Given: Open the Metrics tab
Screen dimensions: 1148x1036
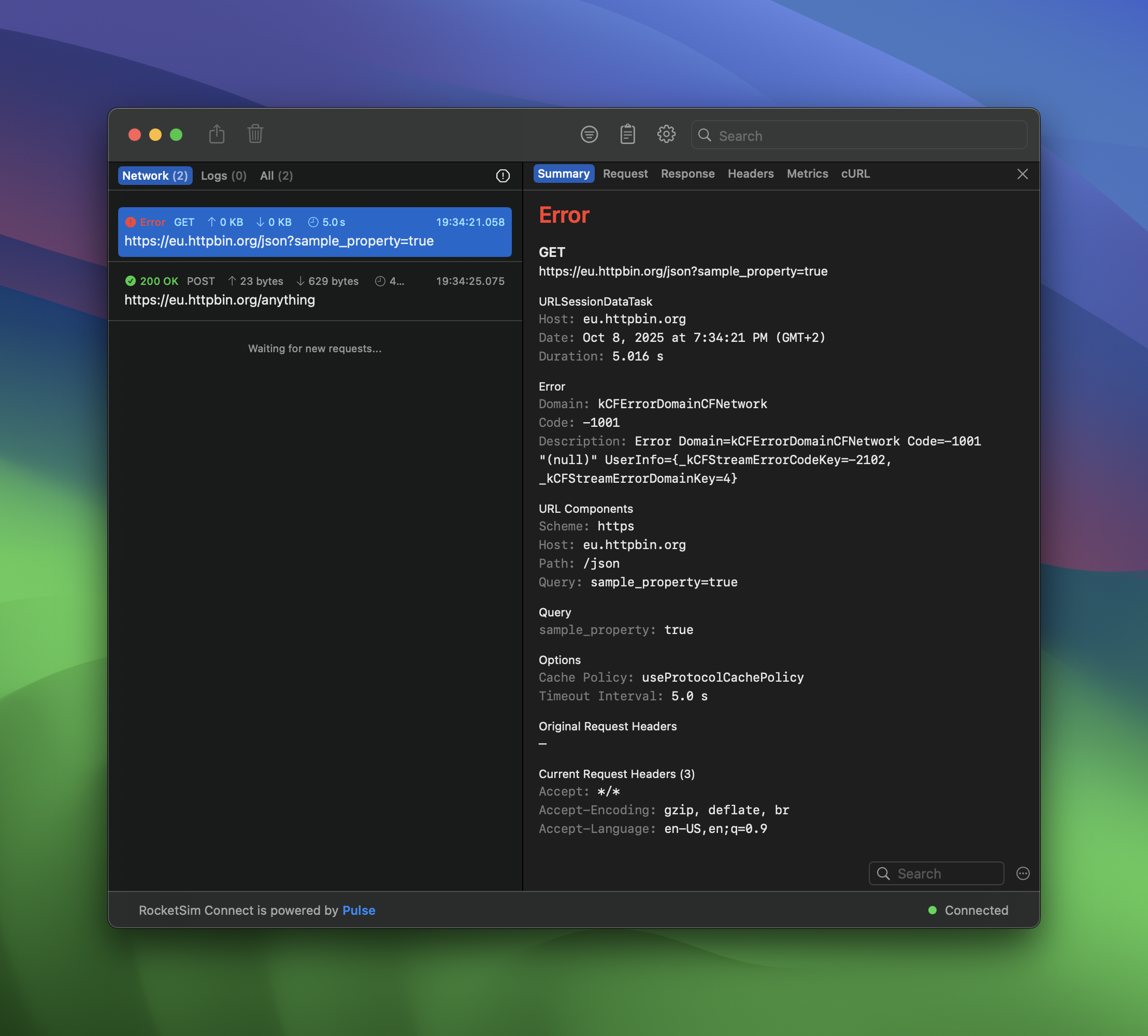Looking at the screenshot, I should [x=807, y=174].
